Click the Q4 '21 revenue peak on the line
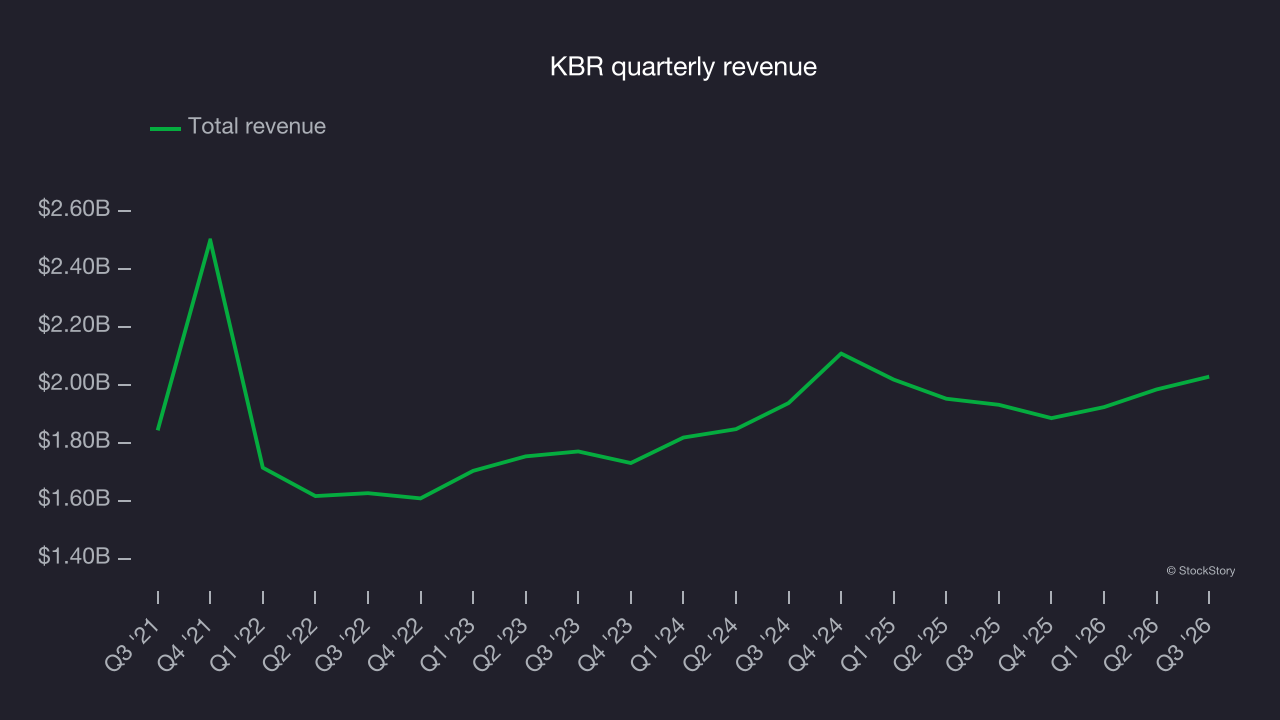The image size is (1280, 720). click(210, 240)
